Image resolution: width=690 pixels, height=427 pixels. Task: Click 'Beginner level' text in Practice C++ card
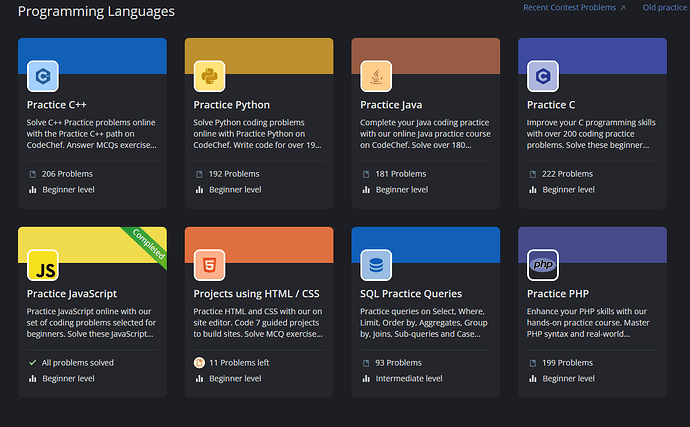tap(68, 190)
